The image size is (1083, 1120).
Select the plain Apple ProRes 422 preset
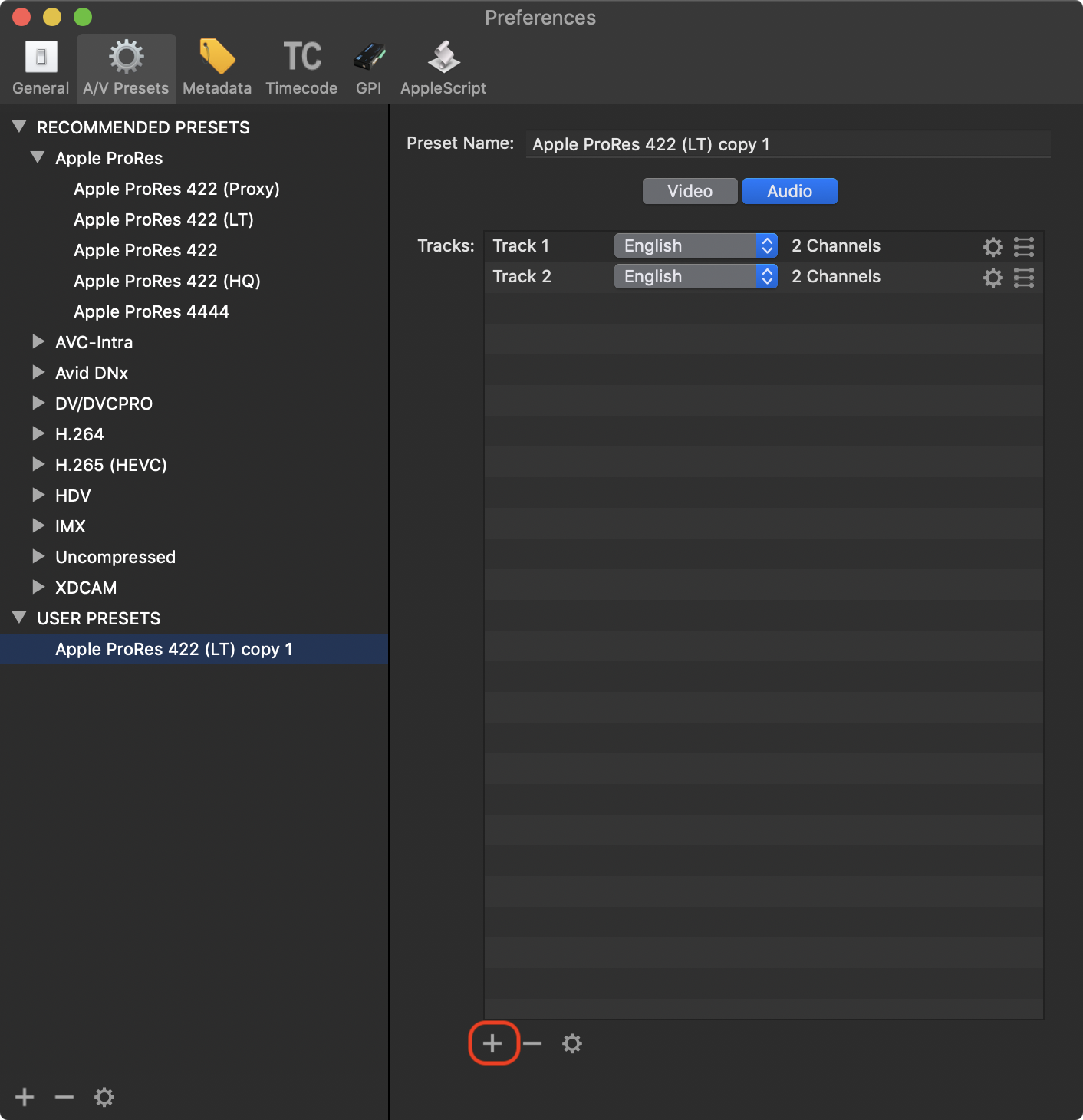click(146, 250)
